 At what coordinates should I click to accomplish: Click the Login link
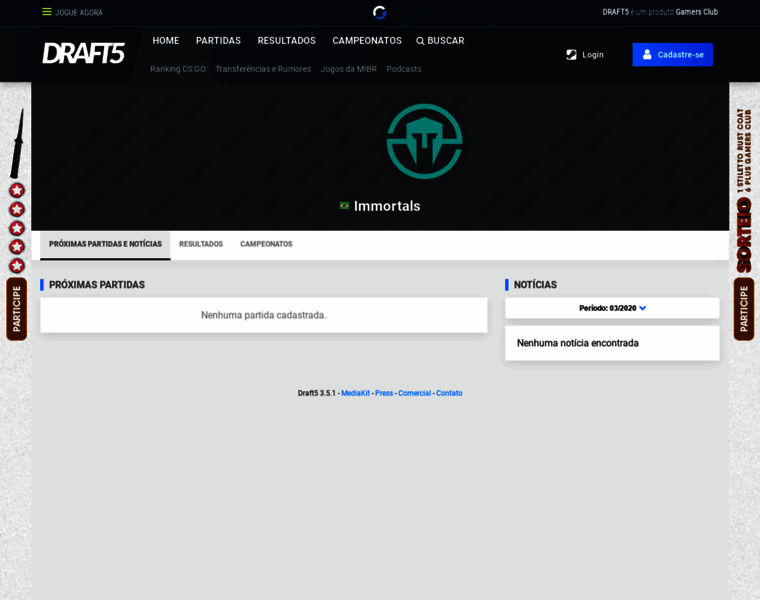[x=593, y=55]
